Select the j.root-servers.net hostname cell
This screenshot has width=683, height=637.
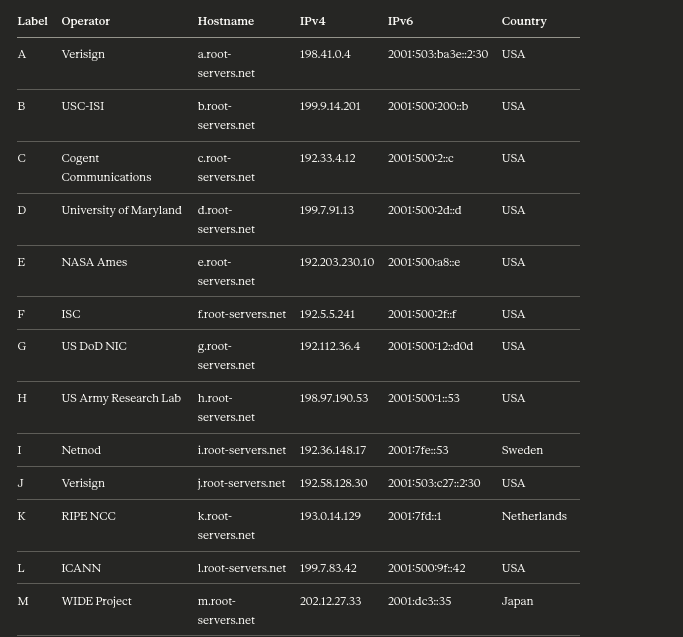[x=241, y=483]
